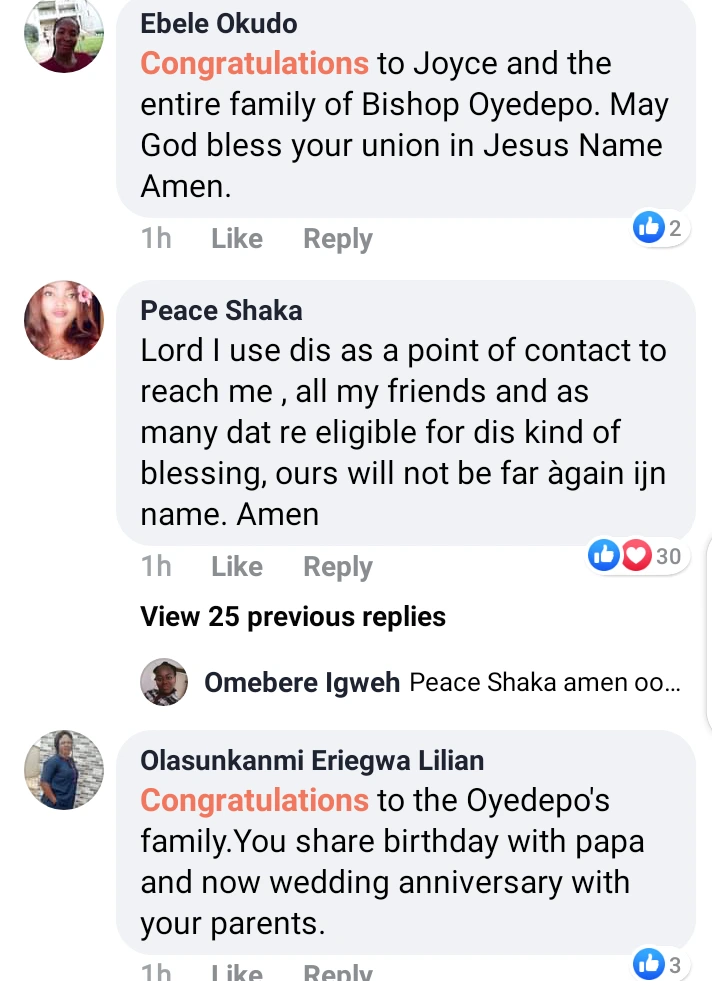
Task: Open Omebere Igweh's small avatar
Action: coord(164,682)
